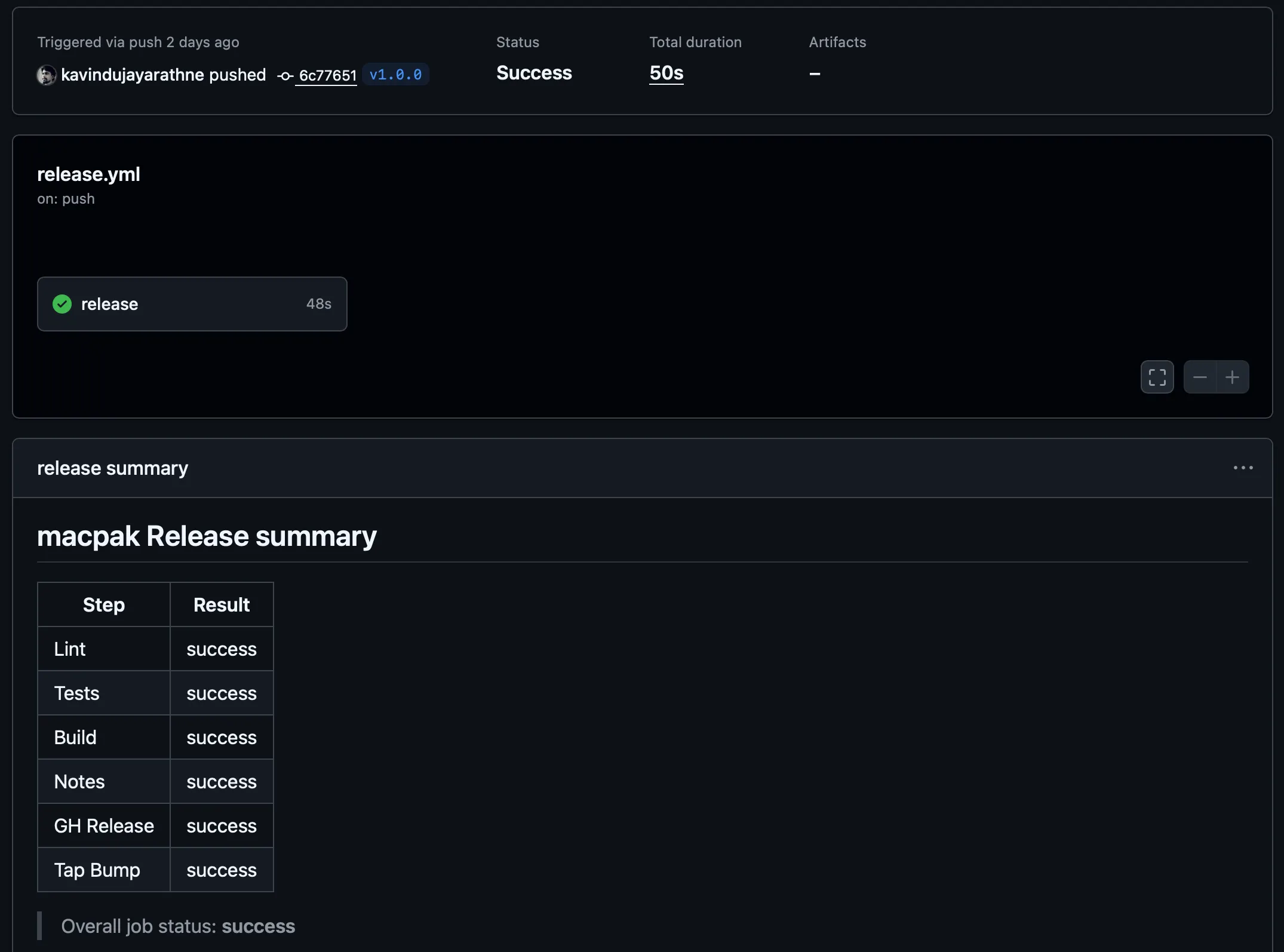
Task: Click the 48s duration on release job
Action: (318, 304)
